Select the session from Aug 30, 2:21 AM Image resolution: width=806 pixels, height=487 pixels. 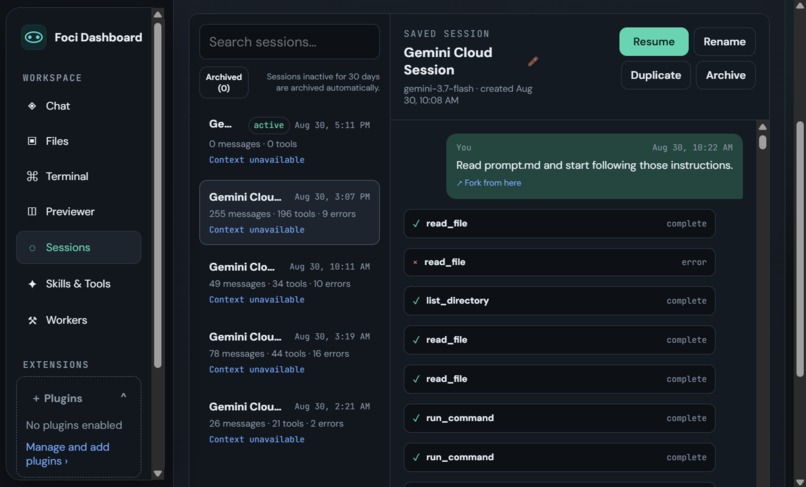(x=289, y=422)
